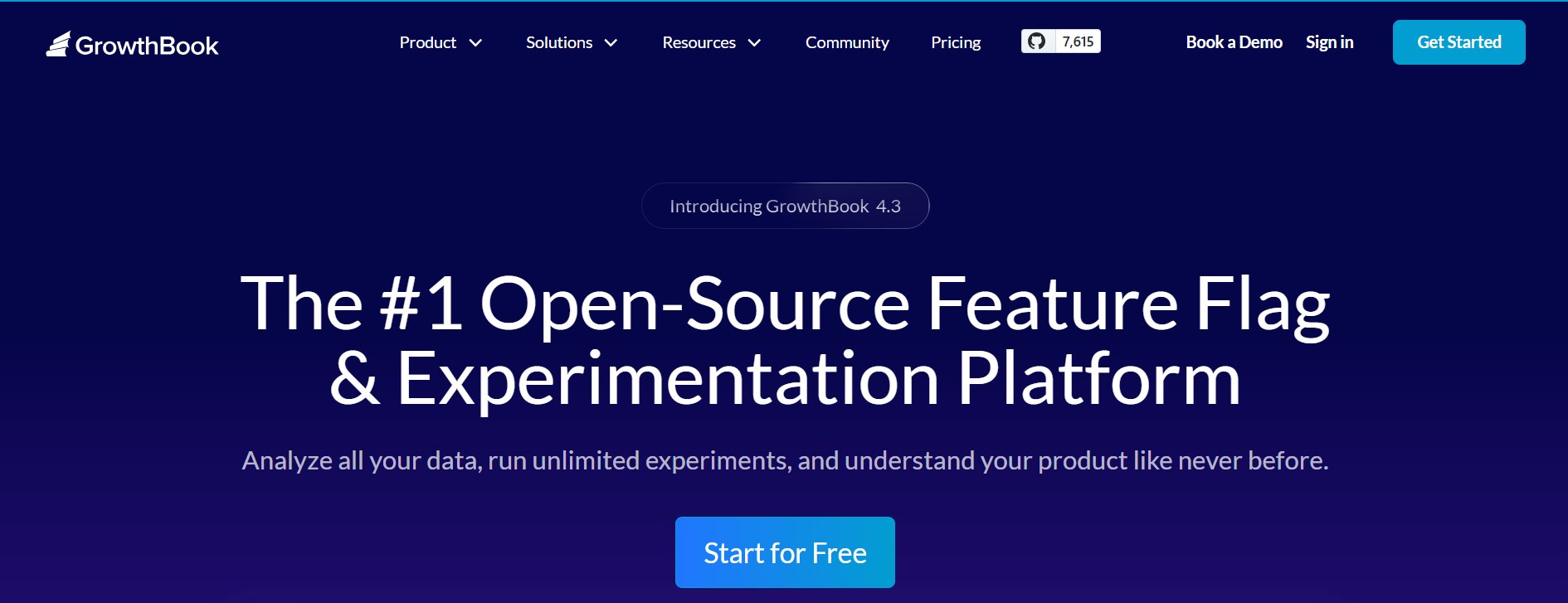
Task: Click the Get Started button
Action: 1458,42
